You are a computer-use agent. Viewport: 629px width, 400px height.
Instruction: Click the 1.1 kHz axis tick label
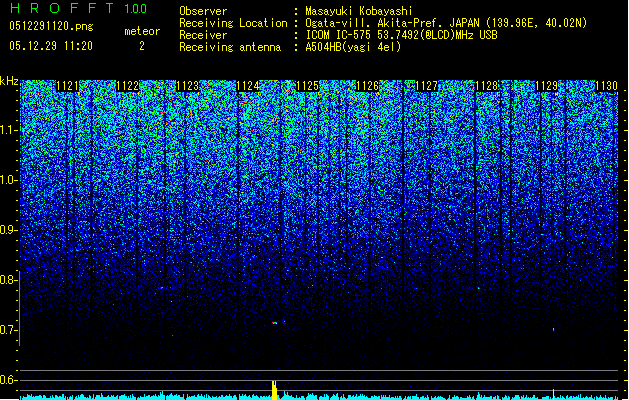tap(8, 130)
